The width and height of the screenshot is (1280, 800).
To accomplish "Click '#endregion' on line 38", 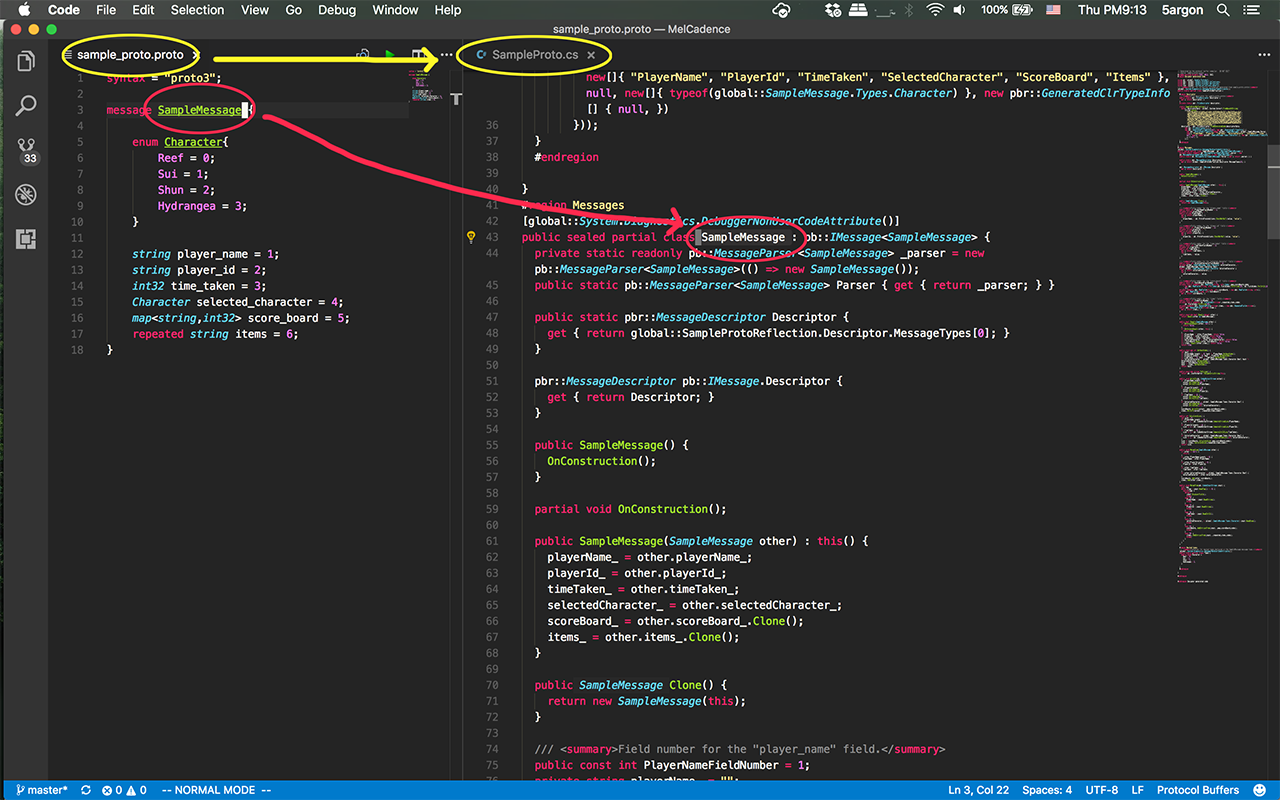I will (x=566, y=157).
